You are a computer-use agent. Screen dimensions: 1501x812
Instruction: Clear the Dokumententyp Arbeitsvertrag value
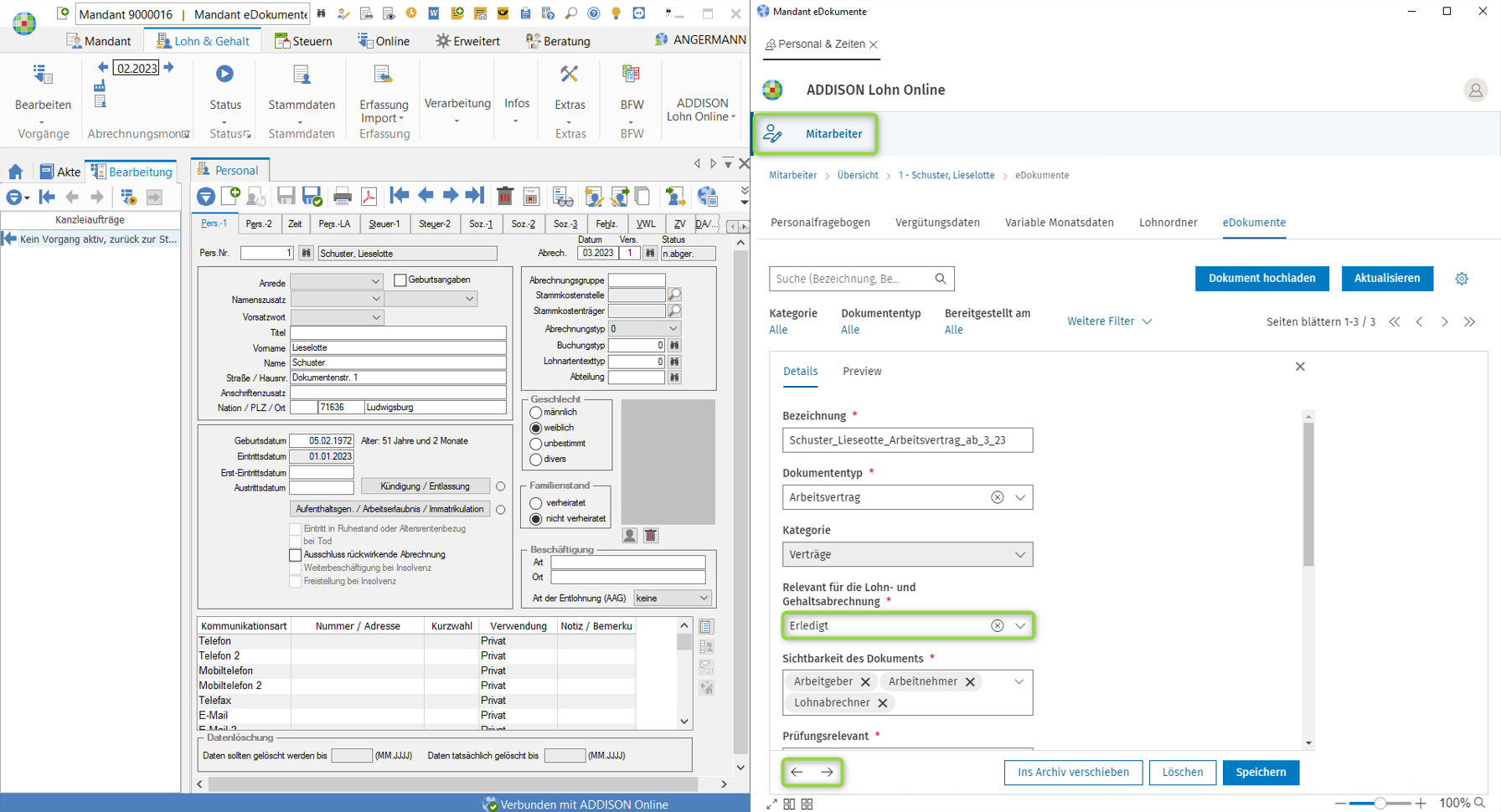point(997,497)
